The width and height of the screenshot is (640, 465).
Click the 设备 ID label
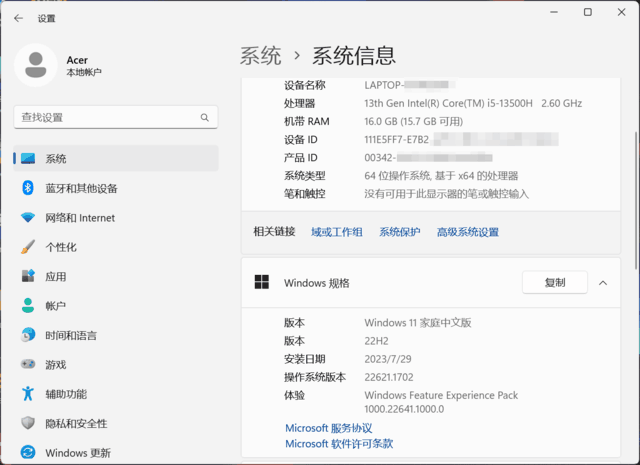click(x=301, y=140)
